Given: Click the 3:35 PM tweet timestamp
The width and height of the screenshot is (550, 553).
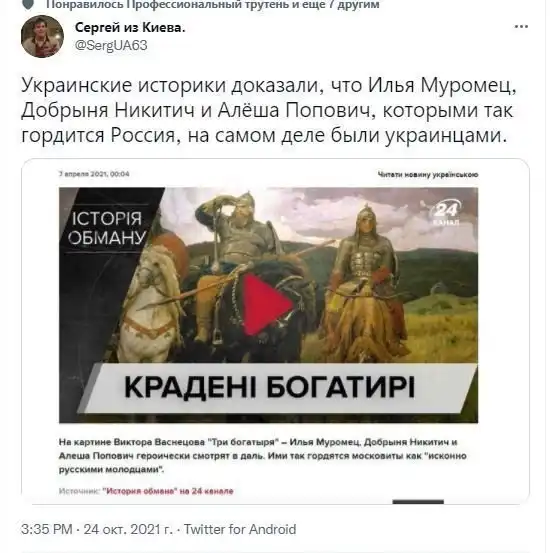Looking at the screenshot, I should pos(47,529).
